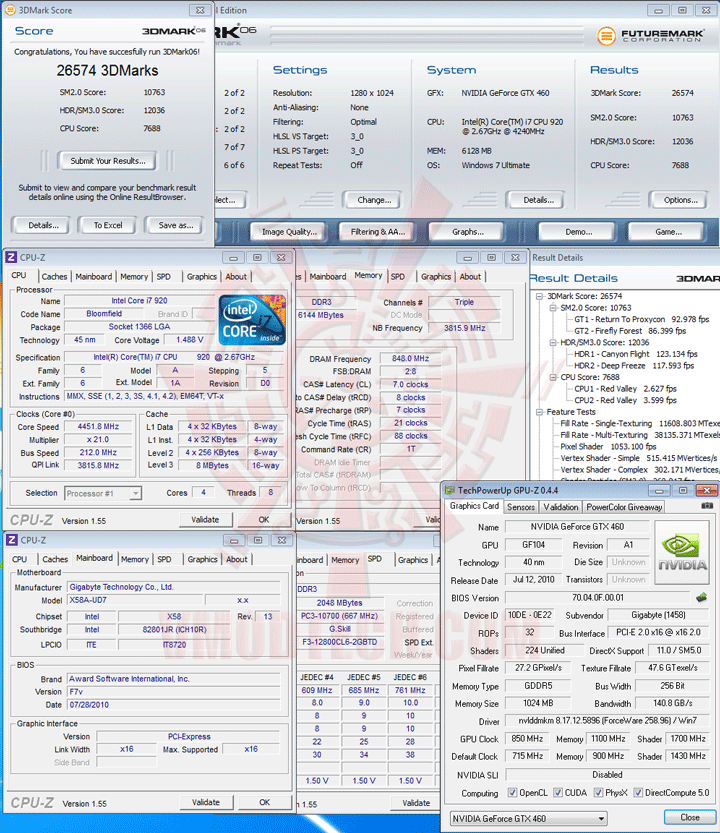Click the Futuremark orange logo icon
Image resolution: width=720 pixels, height=833 pixels.
pos(606,36)
